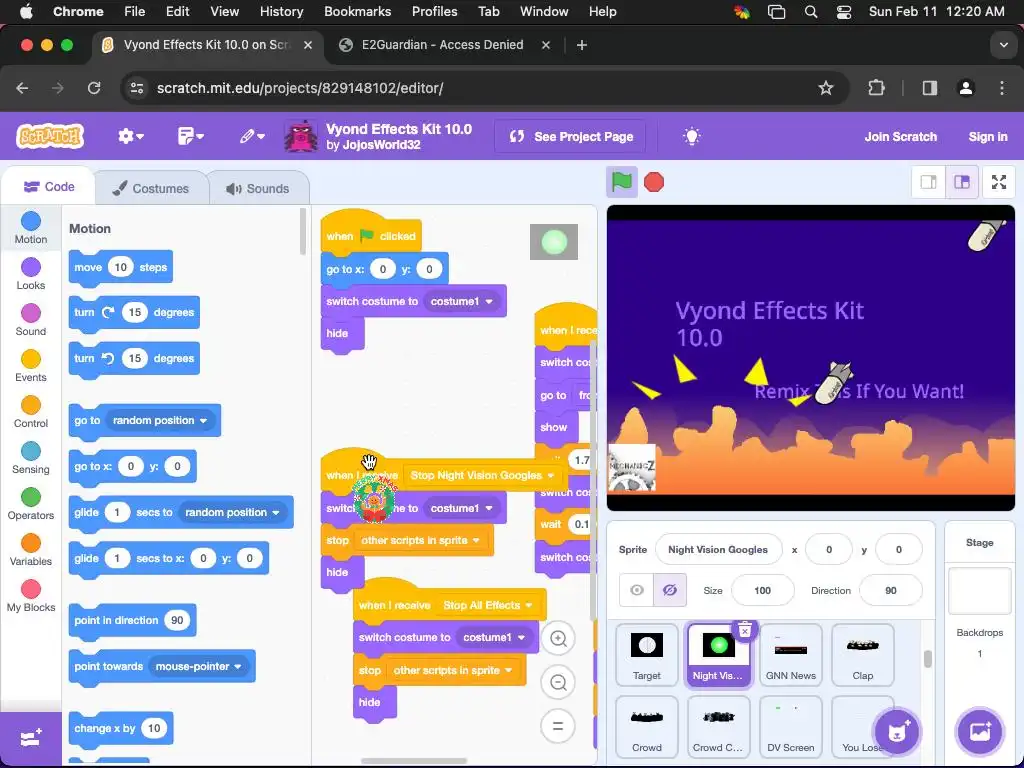
Task: Click the sprite Direction input field
Action: click(890, 590)
